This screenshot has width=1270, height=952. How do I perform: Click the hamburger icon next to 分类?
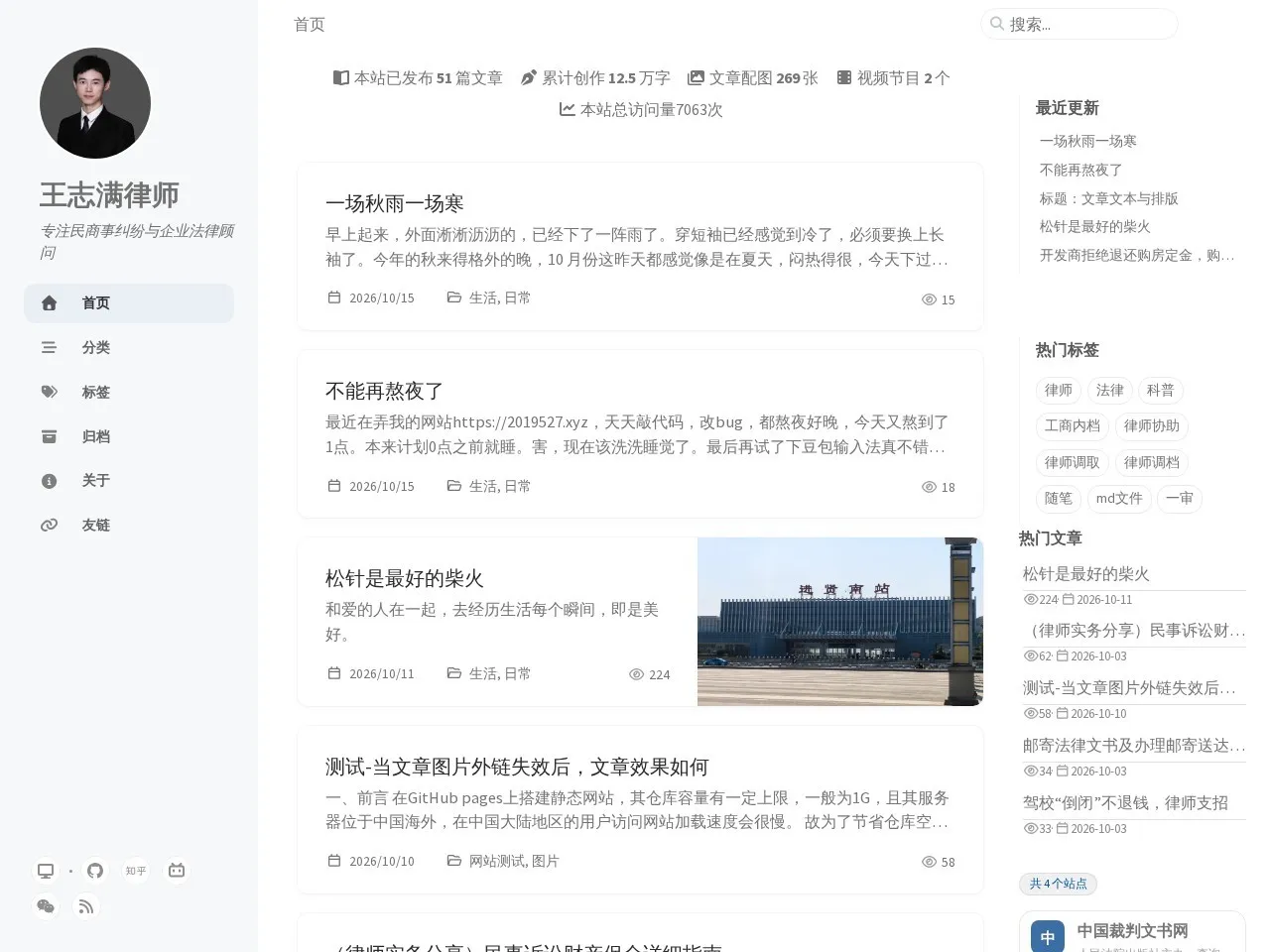tap(49, 348)
